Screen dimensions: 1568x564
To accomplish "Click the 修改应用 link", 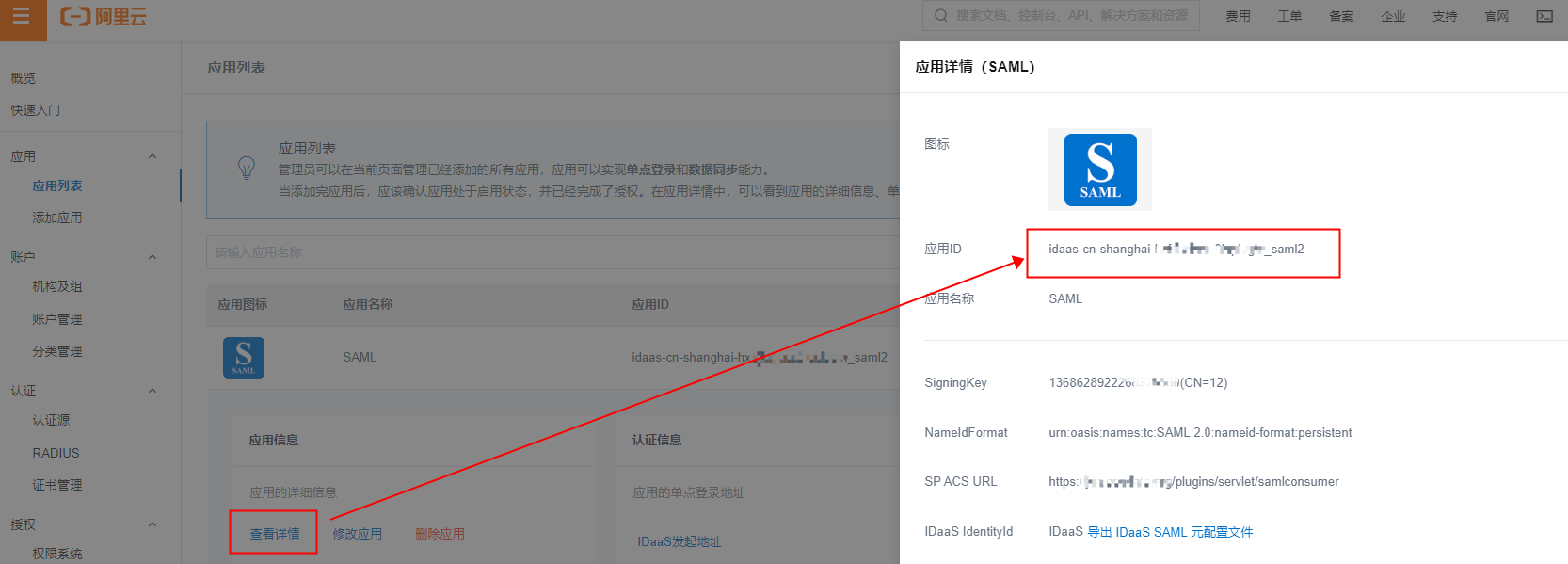I will coord(358,534).
